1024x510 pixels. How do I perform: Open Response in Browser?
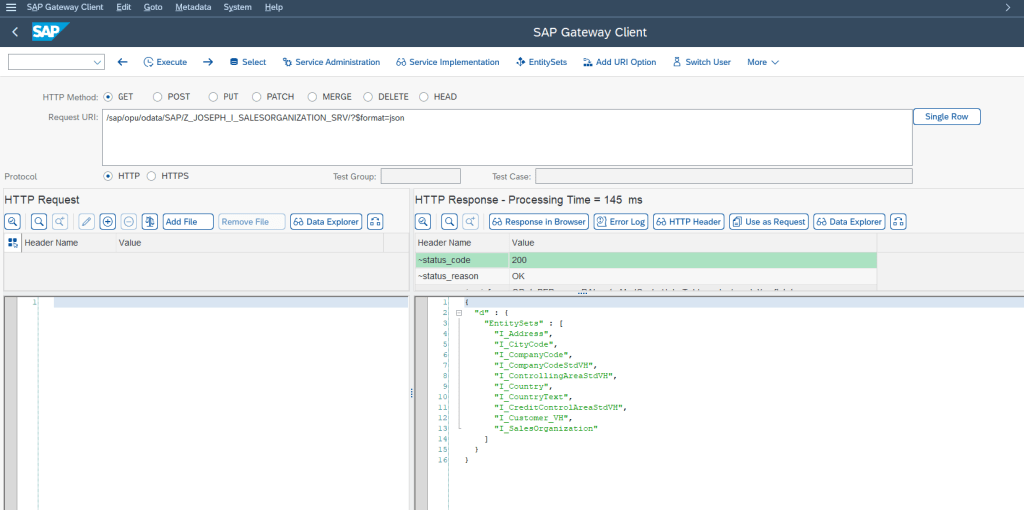538,221
